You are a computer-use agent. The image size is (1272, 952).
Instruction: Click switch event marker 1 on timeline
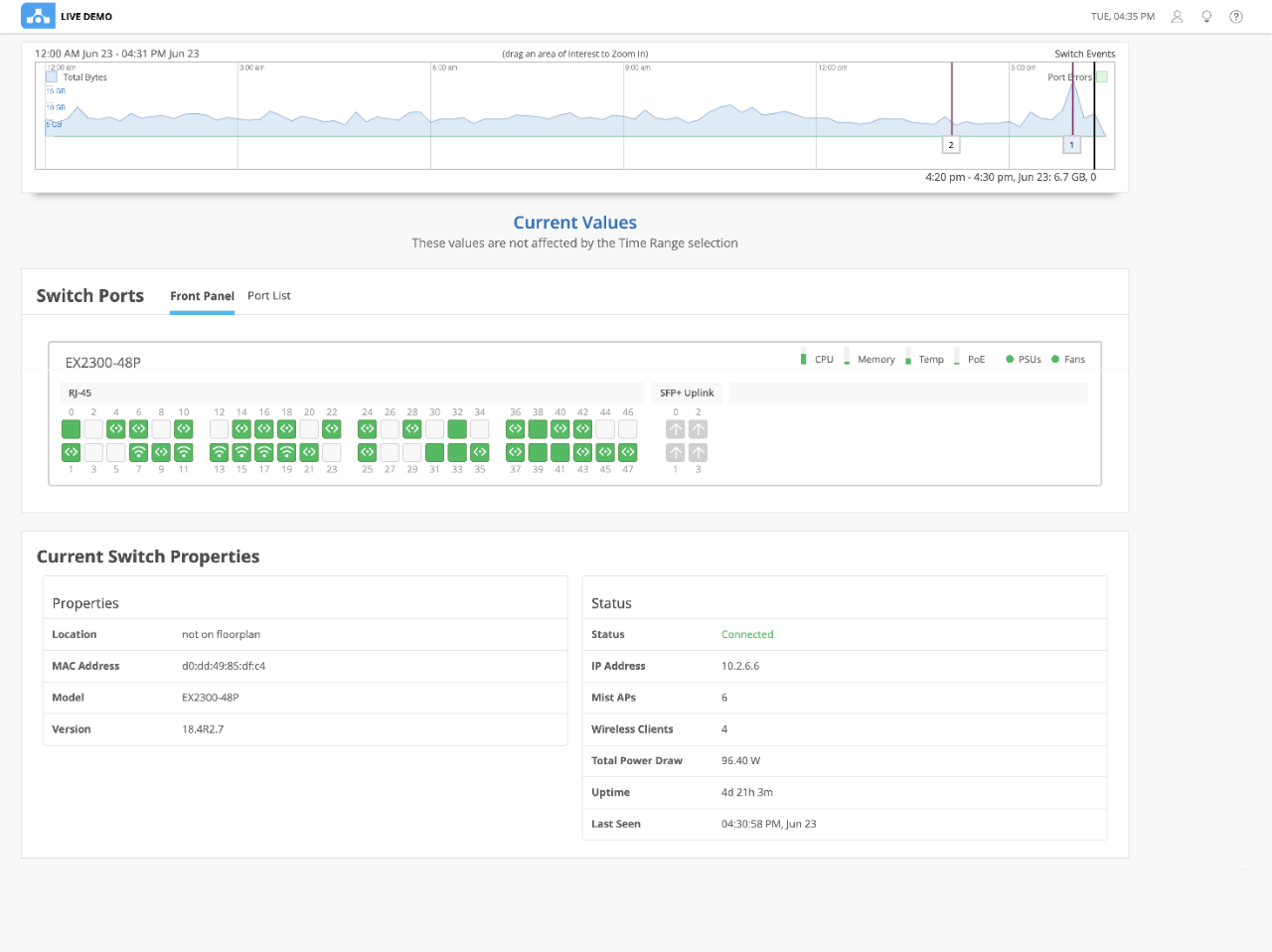point(1071,145)
